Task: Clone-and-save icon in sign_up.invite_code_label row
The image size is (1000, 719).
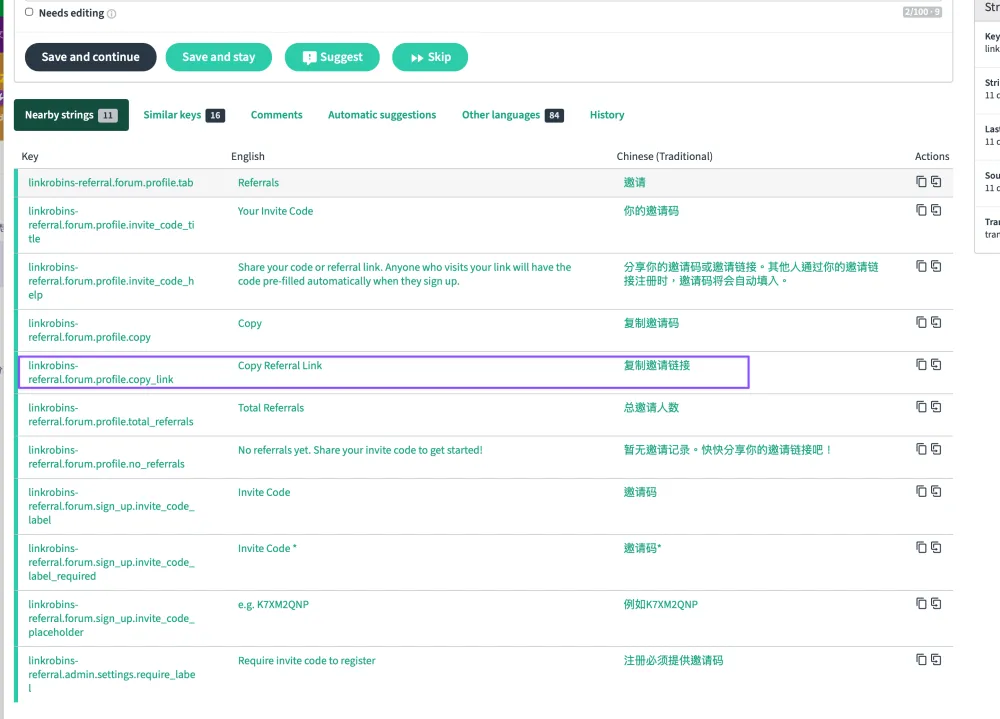Action: 936,491
